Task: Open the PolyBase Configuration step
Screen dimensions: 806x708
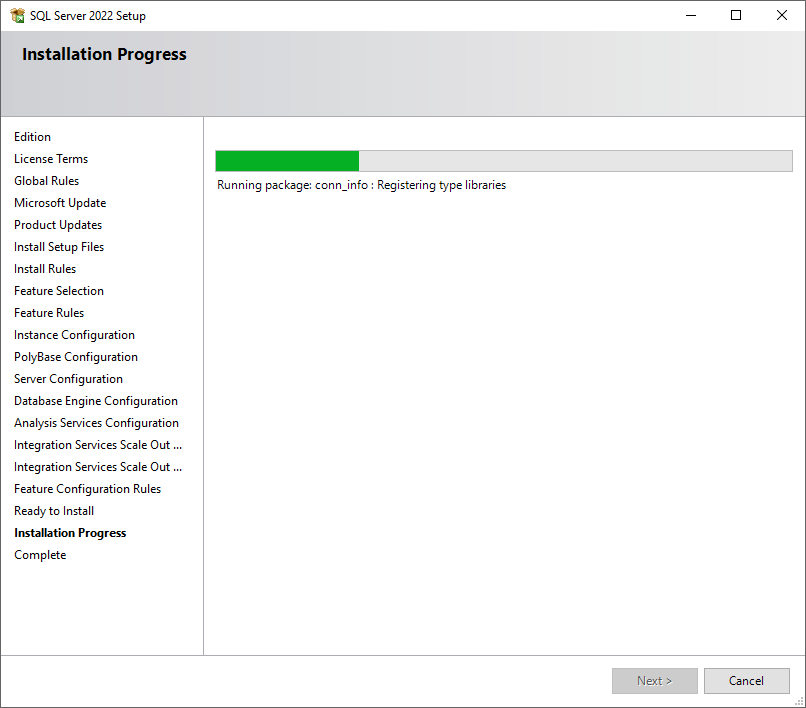Action: pos(76,356)
